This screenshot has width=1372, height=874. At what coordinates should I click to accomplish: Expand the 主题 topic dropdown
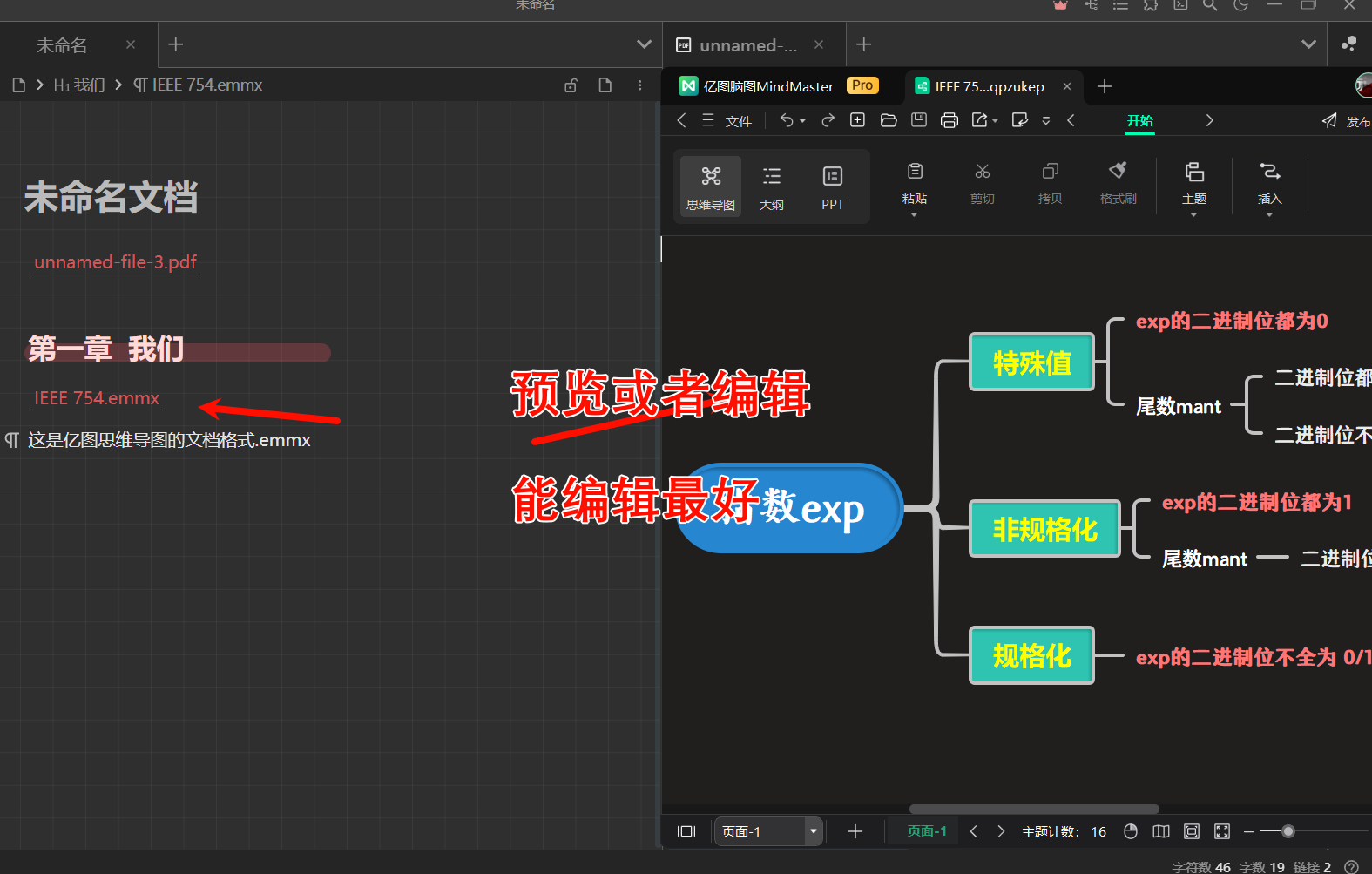(x=1193, y=214)
